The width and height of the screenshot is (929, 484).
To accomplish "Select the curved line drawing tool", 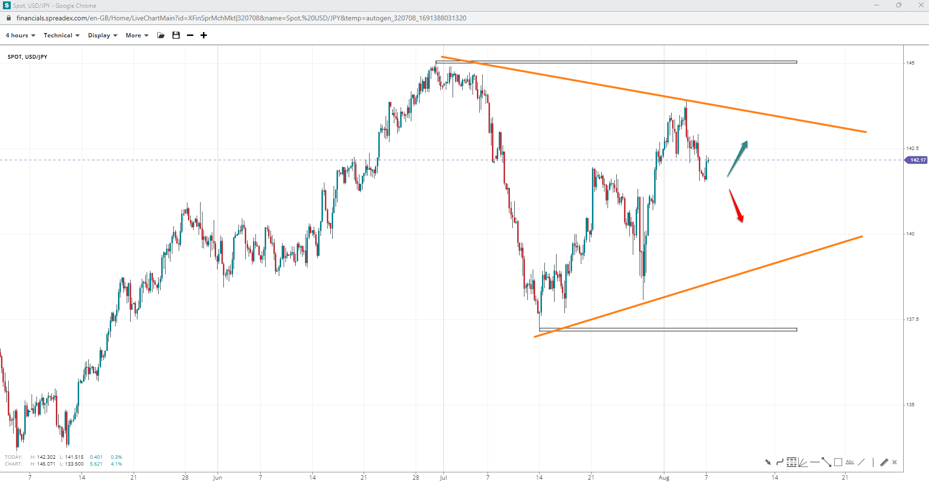I will click(780, 462).
